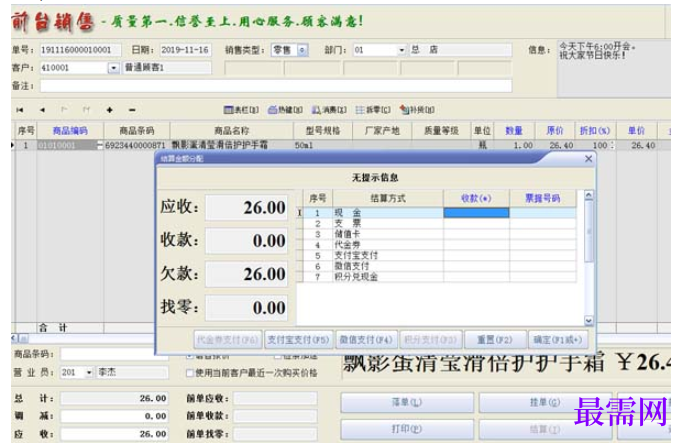Click the product name cell in row 1
686x443 pixels.
(x=231, y=145)
